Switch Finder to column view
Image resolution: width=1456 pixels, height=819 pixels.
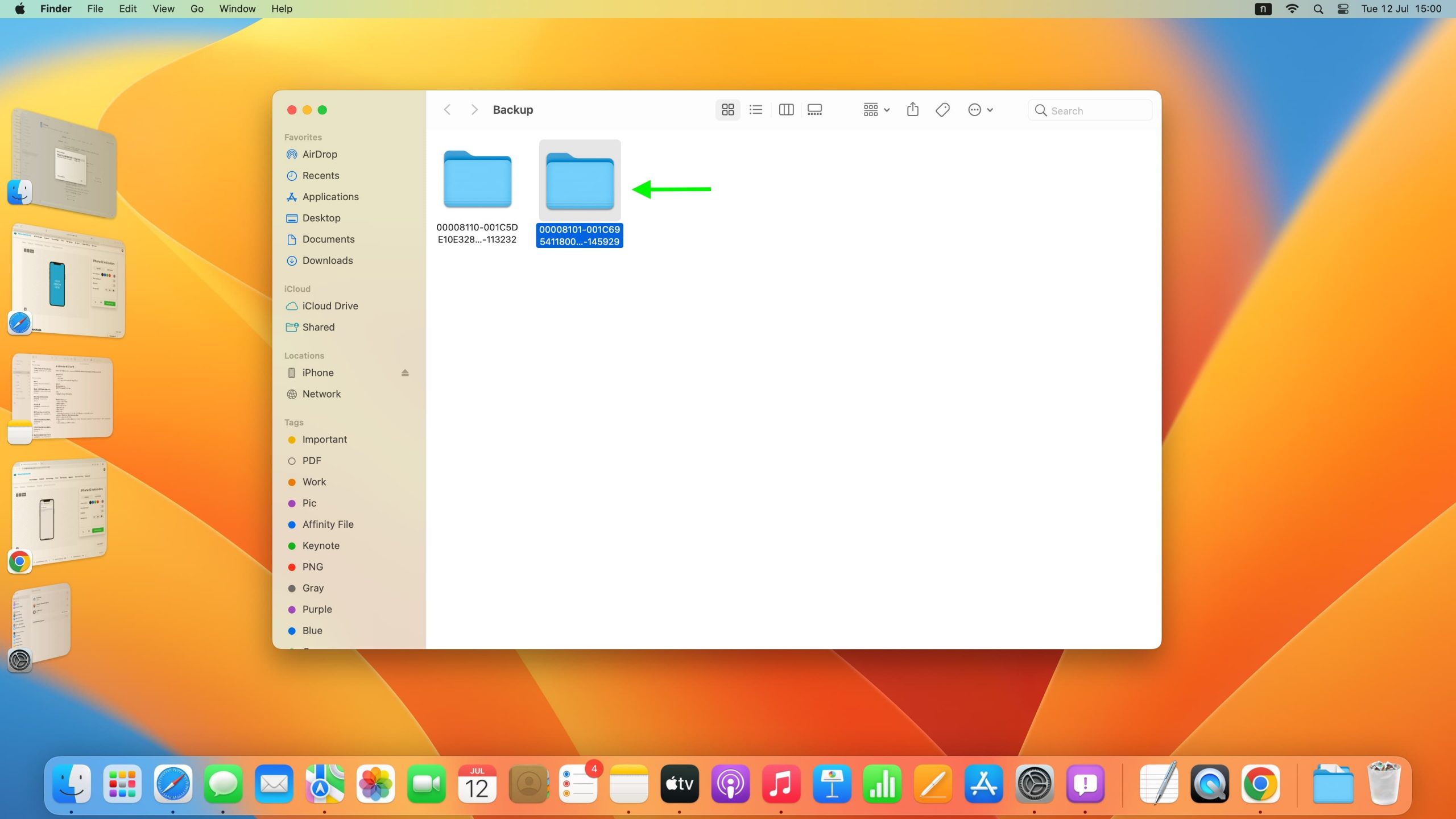(786, 110)
